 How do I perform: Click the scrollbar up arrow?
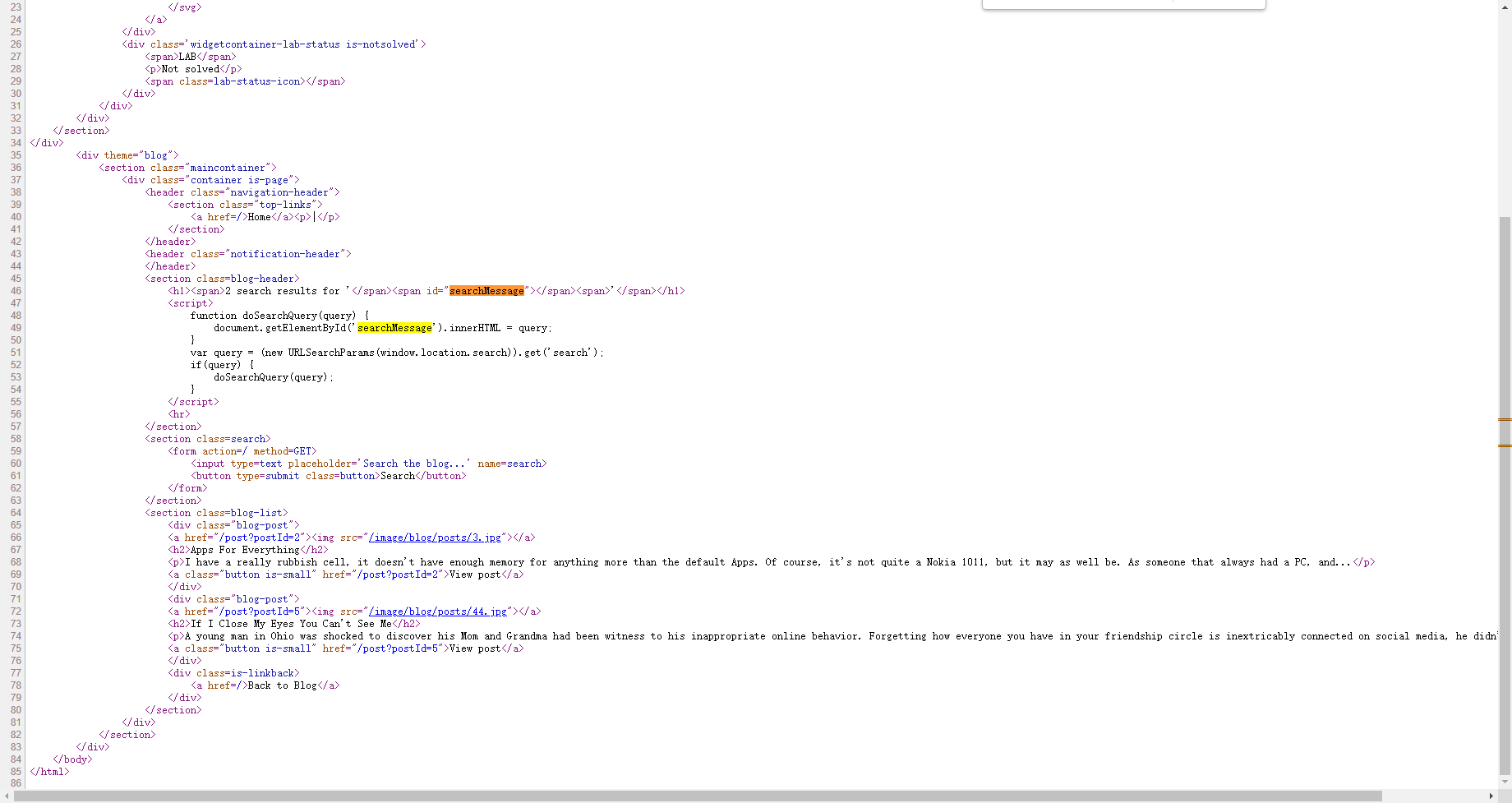(1505, 6)
